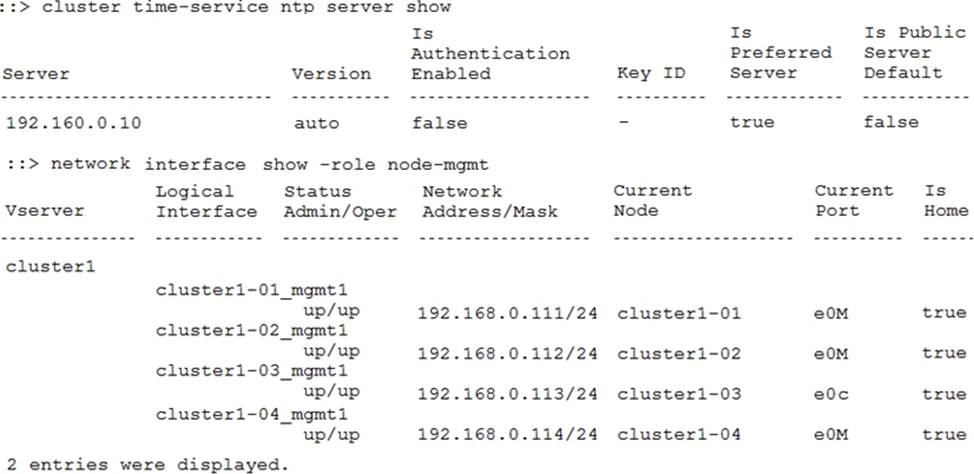Viewport: 974px width, 474px height.
Task: Click IP address 192.168.0.111/24
Action: tap(507, 313)
